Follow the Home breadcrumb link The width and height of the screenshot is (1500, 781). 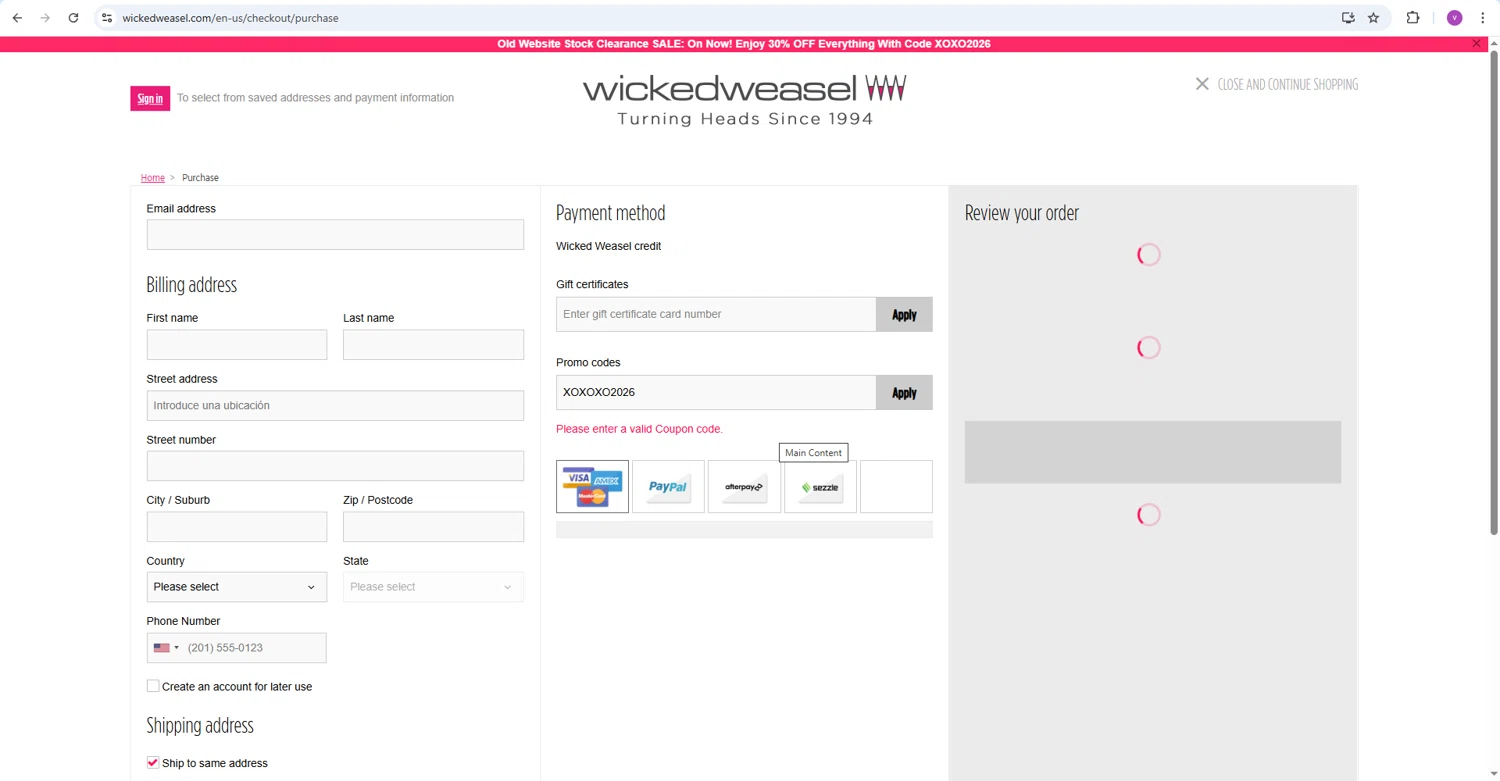(x=152, y=178)
